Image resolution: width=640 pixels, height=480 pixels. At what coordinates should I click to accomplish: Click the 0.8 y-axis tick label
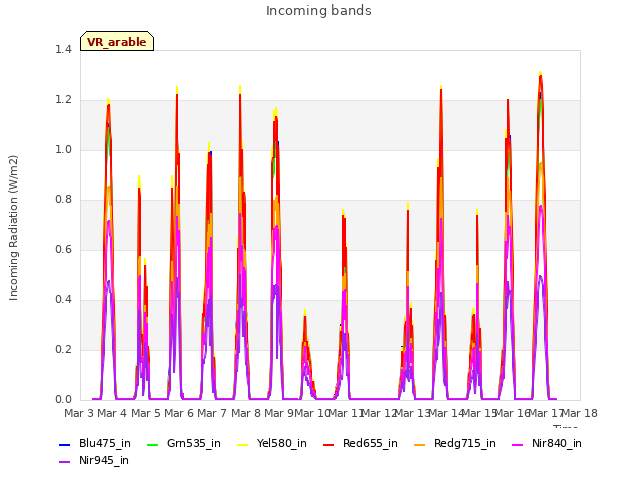(63, 200)
